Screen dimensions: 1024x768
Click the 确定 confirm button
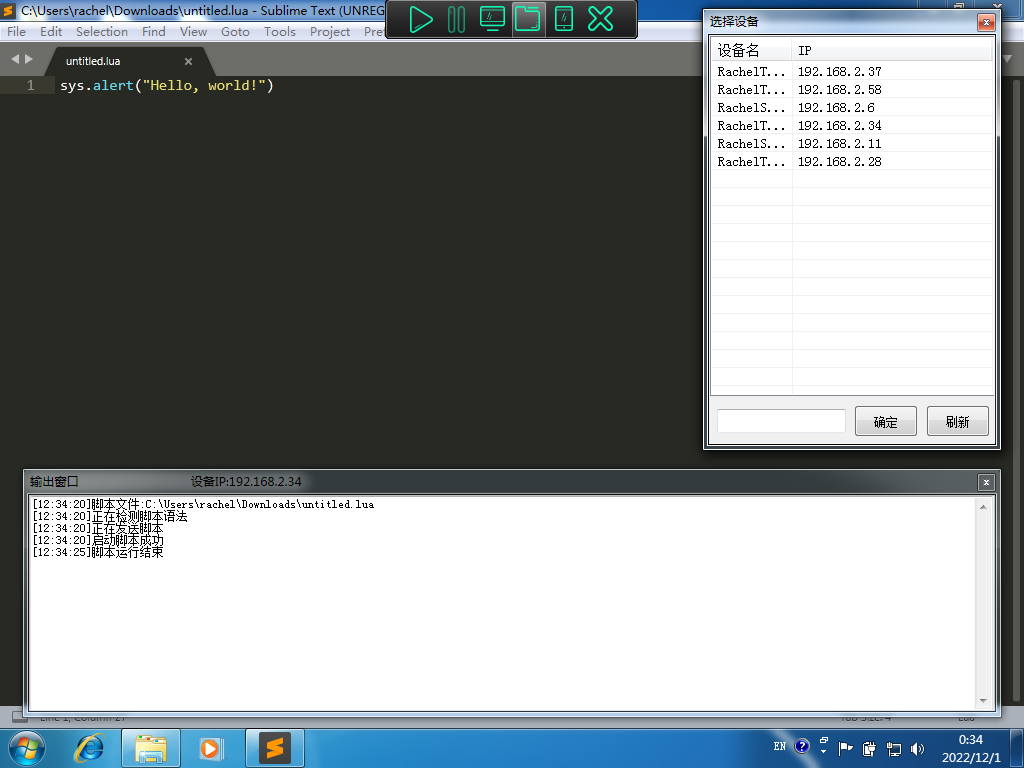point(885,421)
